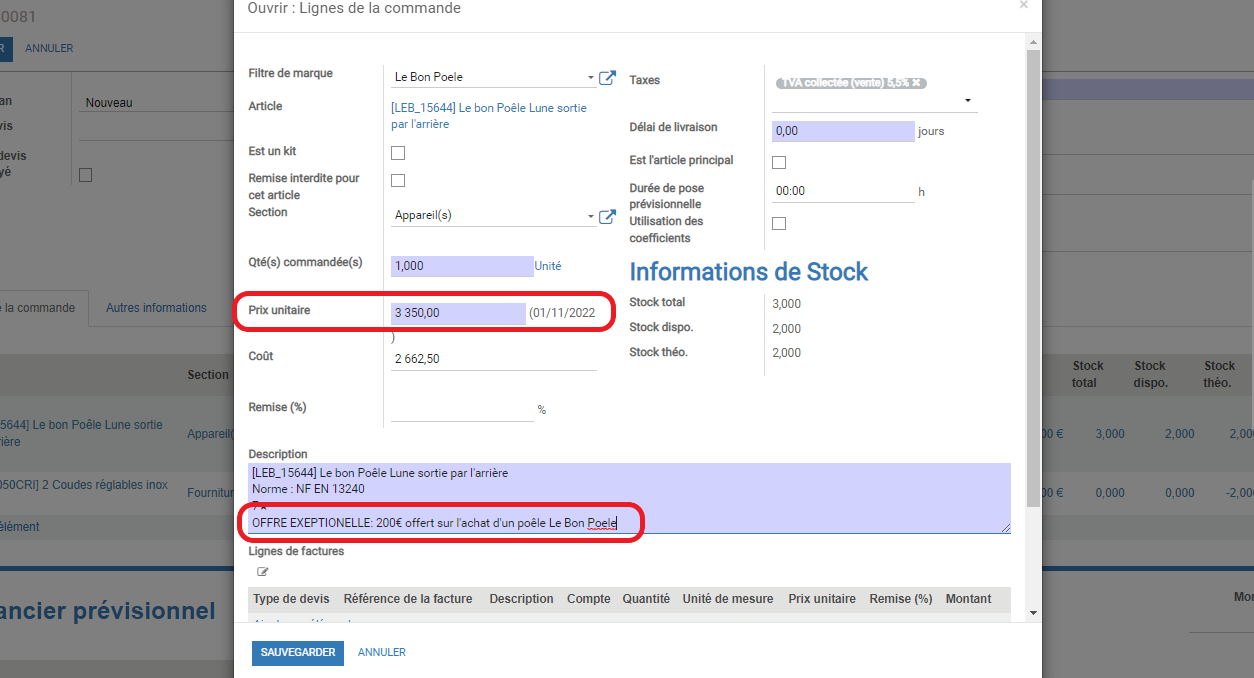Click the Qté(s) commandée(s) field
1254x678 pixels.
pos(462,266)
